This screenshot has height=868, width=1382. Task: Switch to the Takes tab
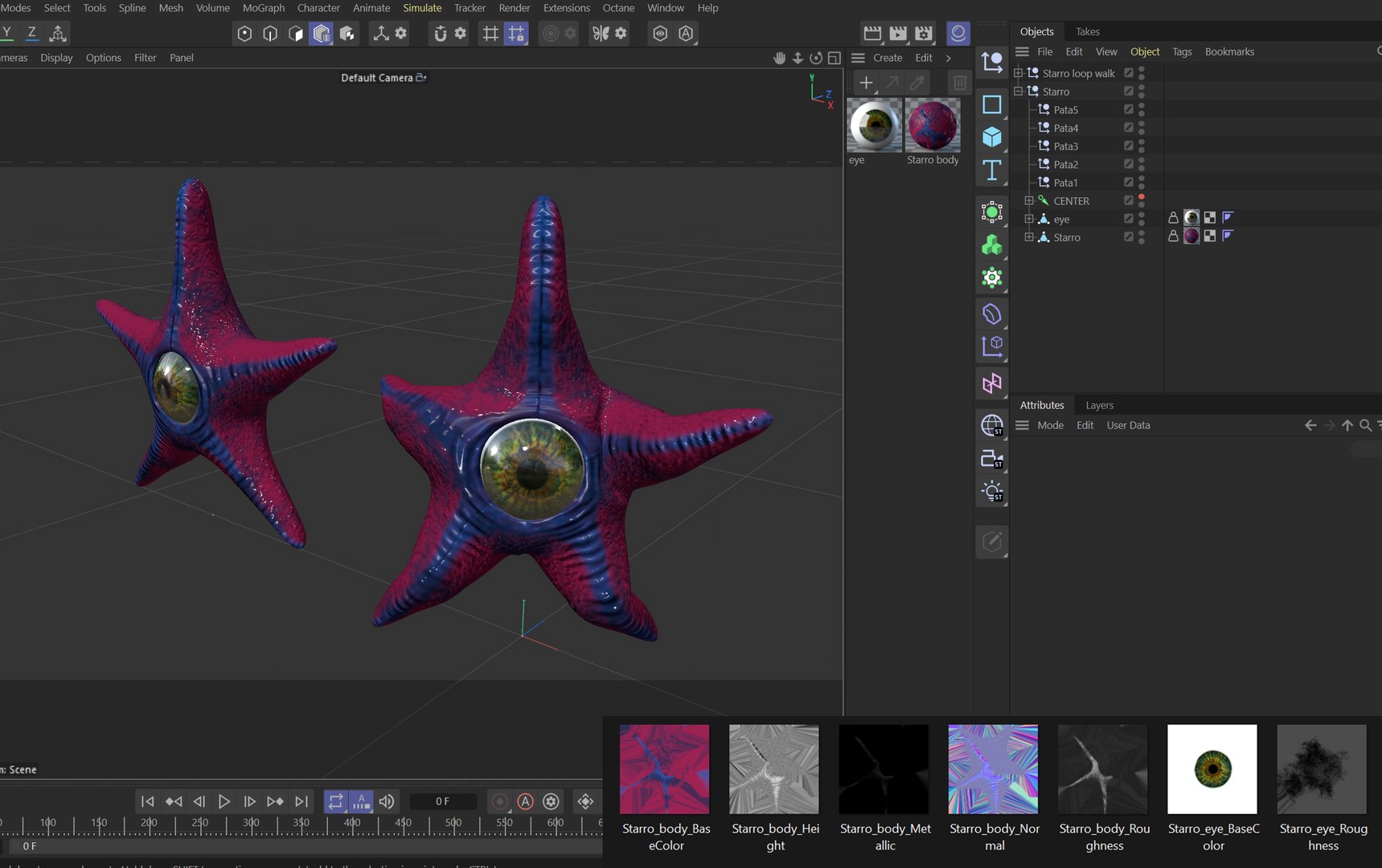pyautogui.click(x=1087, y=31)
